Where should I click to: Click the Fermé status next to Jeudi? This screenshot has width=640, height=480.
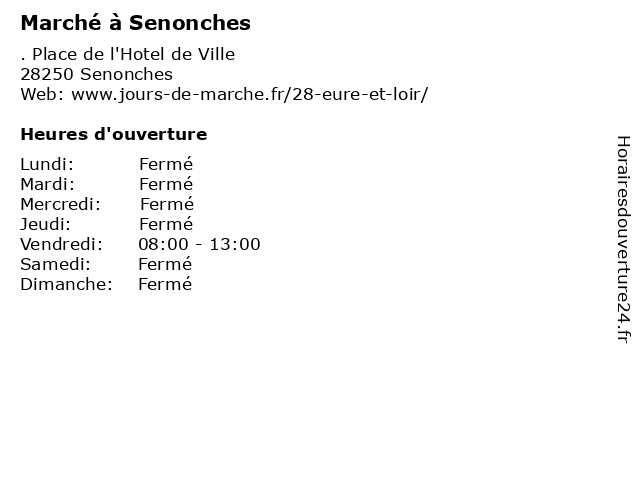click(x=166, y=224)
